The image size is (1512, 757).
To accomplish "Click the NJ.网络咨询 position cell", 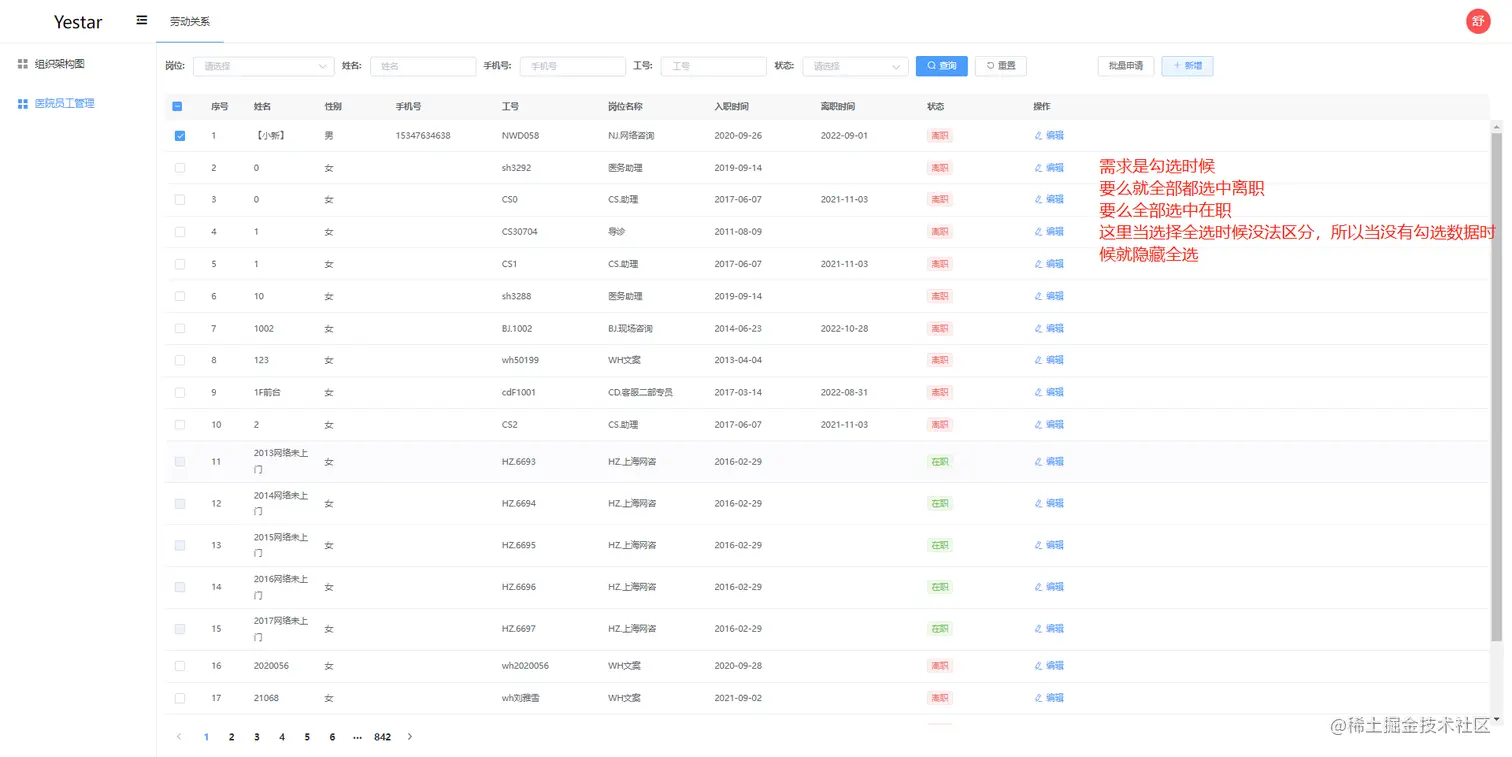I will 631,136.
